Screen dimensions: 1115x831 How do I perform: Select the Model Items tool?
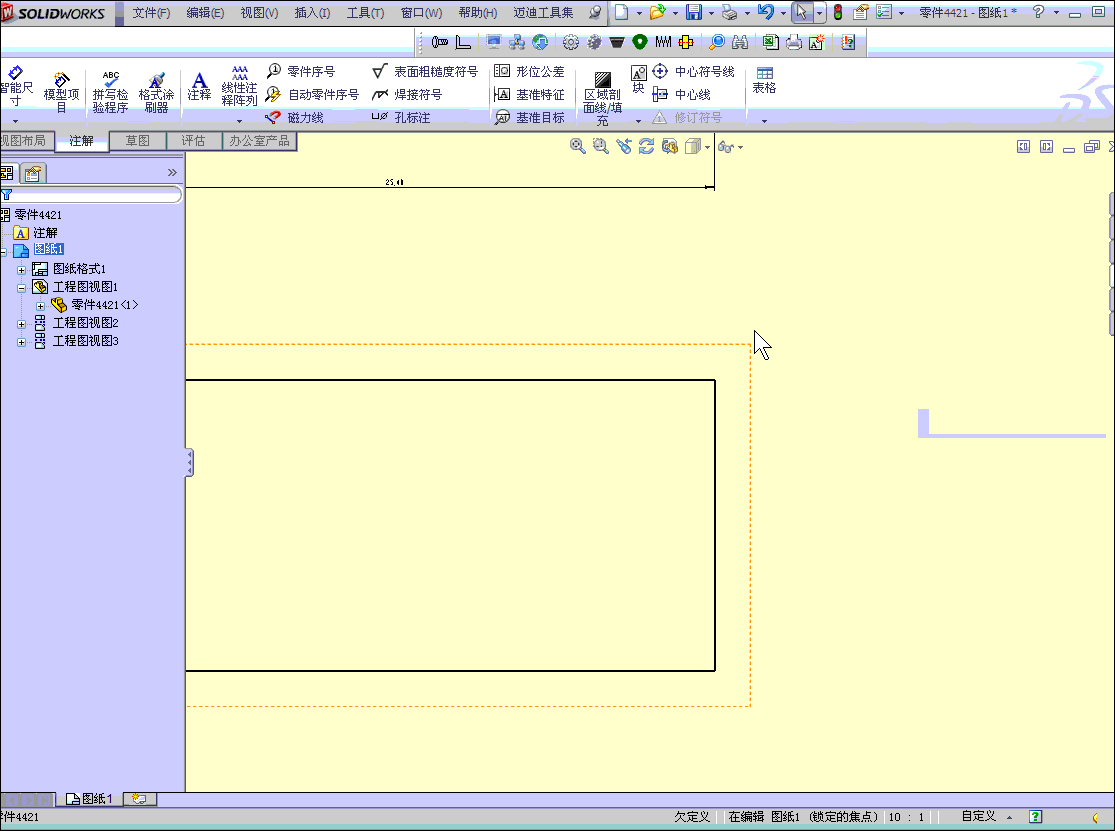coord(61,92)
